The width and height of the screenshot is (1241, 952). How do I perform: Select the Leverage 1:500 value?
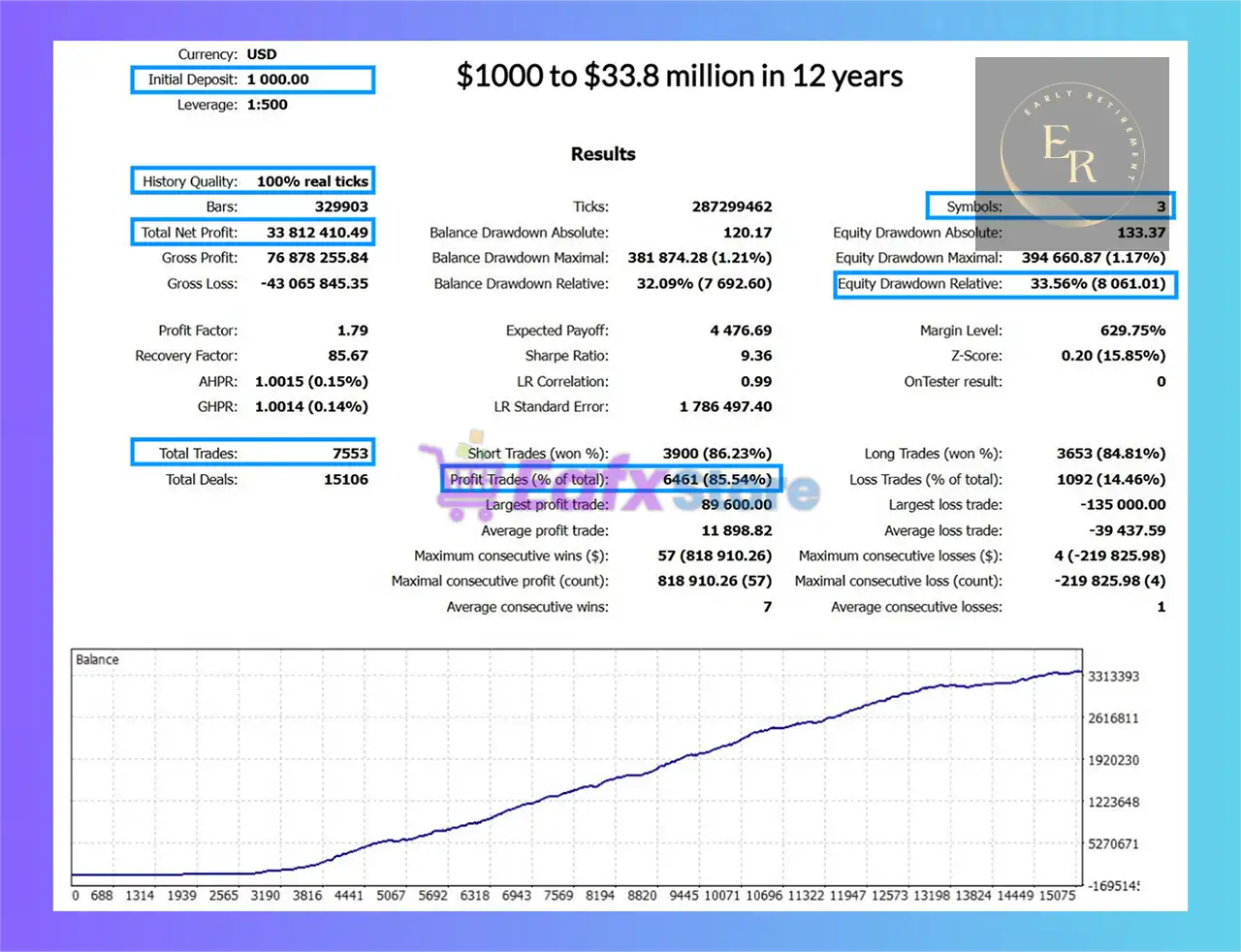pyautogui.click(x=268, y=105)
